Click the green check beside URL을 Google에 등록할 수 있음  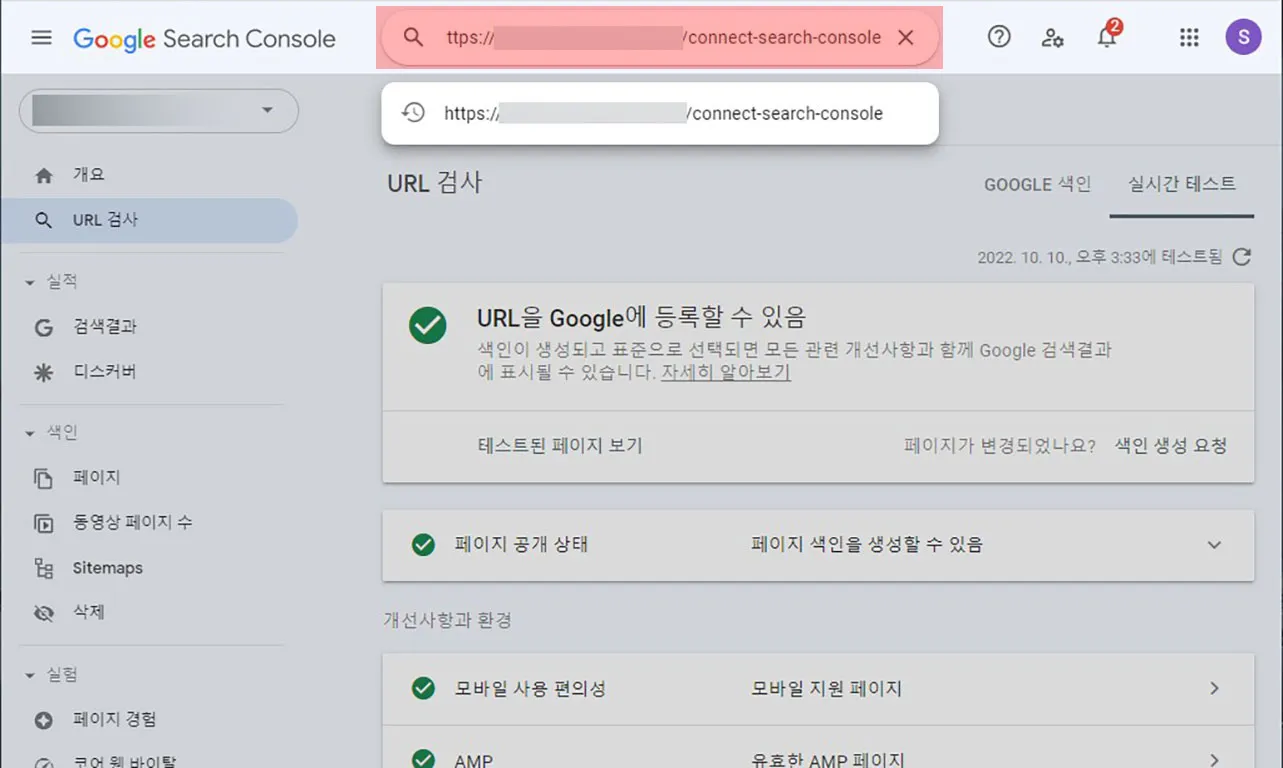pos(428,326)
